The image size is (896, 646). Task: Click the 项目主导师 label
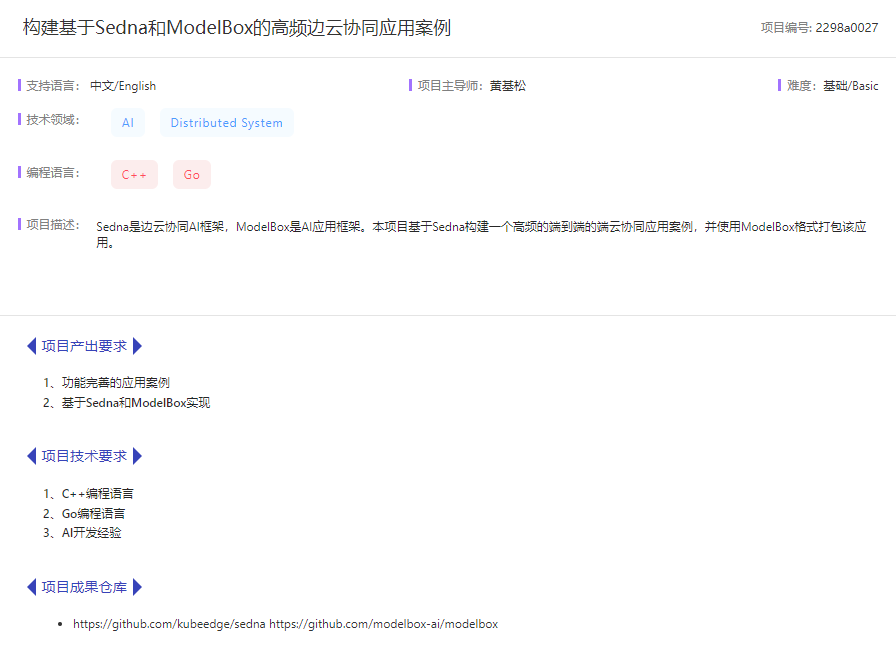pos(450,86)
